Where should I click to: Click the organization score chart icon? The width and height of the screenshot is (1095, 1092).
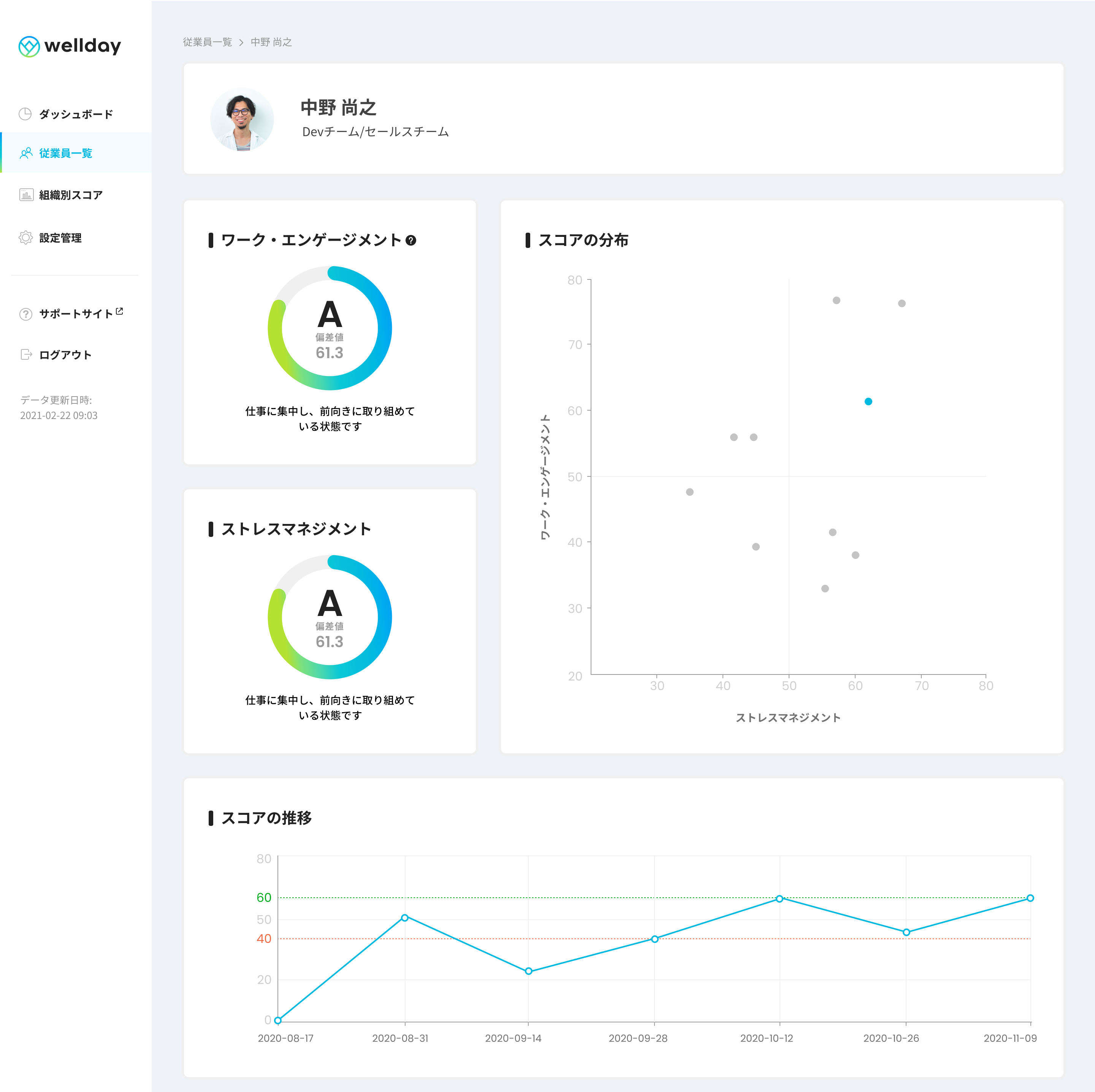(26, 195)
